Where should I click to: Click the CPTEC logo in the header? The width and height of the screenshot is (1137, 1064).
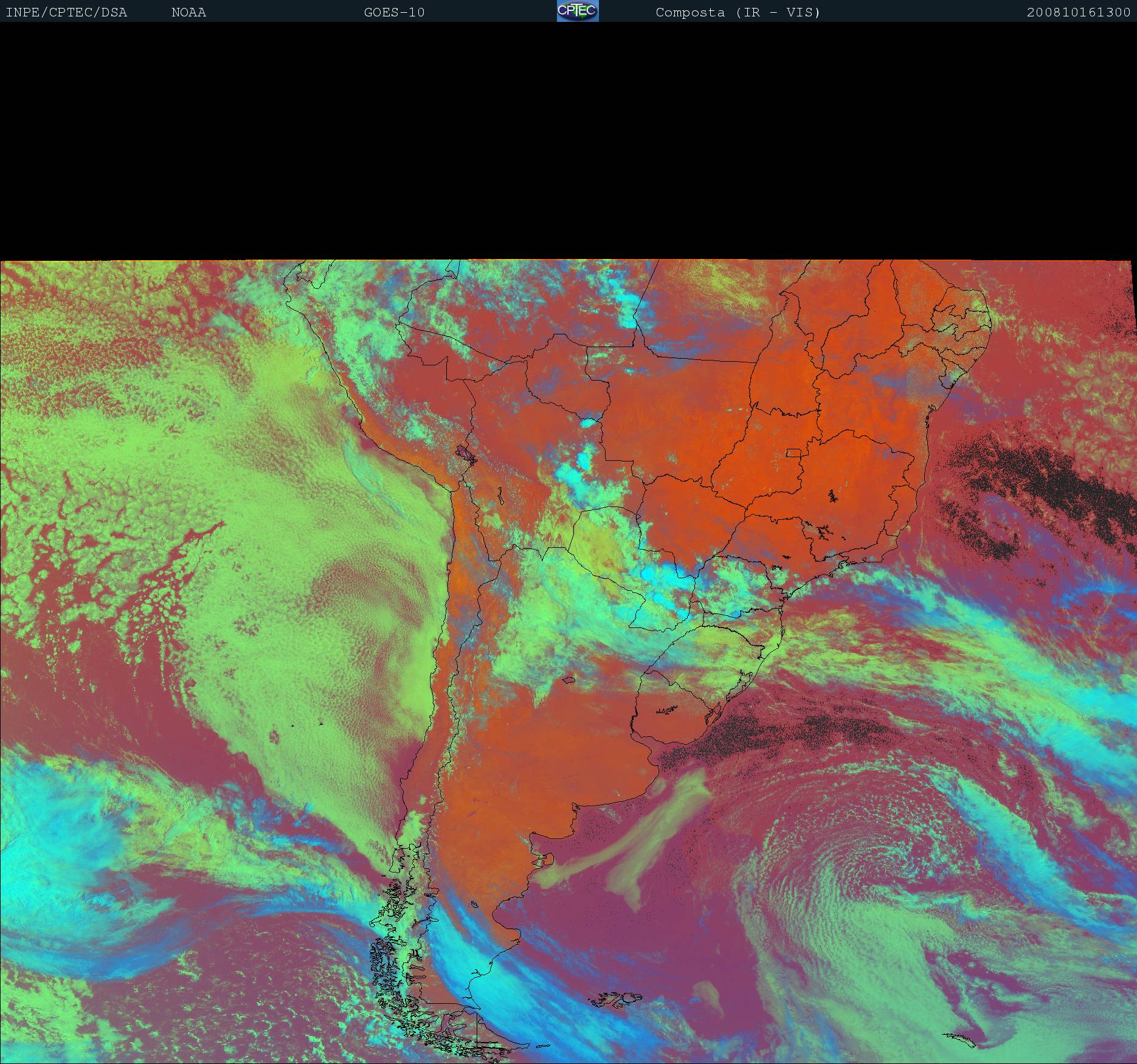(x=577, y=11)
